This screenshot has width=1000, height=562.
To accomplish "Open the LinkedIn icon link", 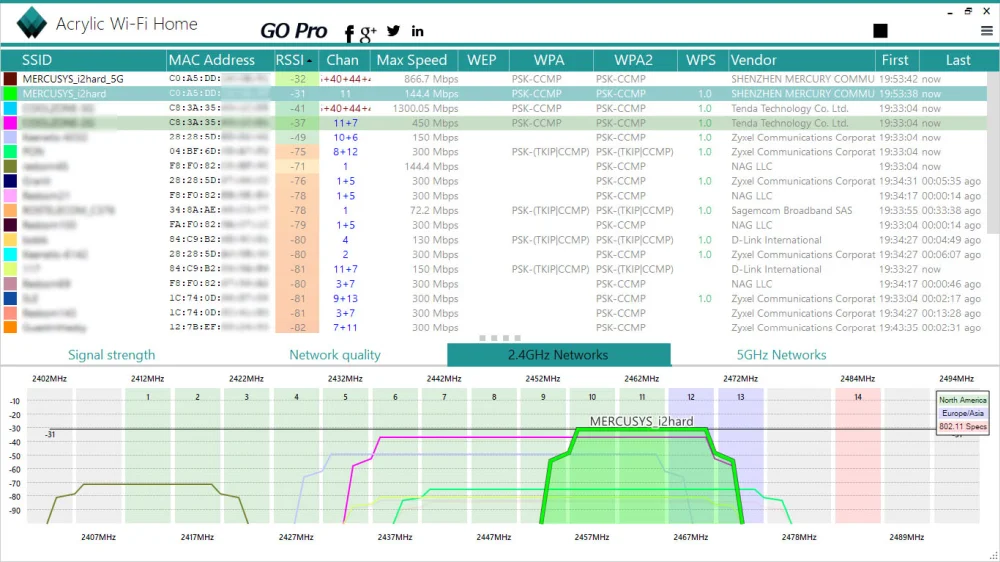I will (x=417, y=32).
